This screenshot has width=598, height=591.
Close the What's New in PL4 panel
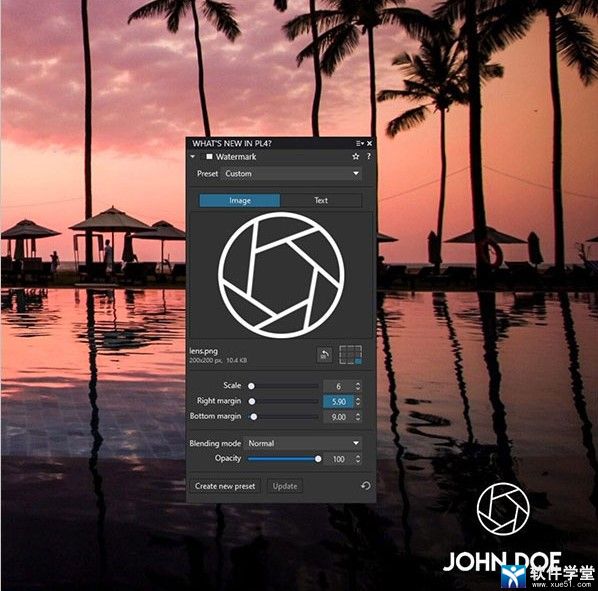(369, 143)
